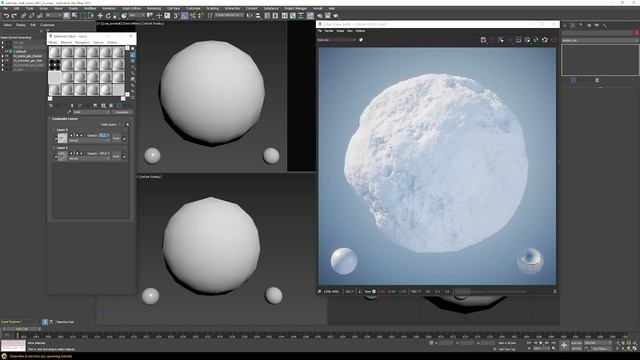
Task: Open the Curve Editor from toolbar
Action: (293, 16)
